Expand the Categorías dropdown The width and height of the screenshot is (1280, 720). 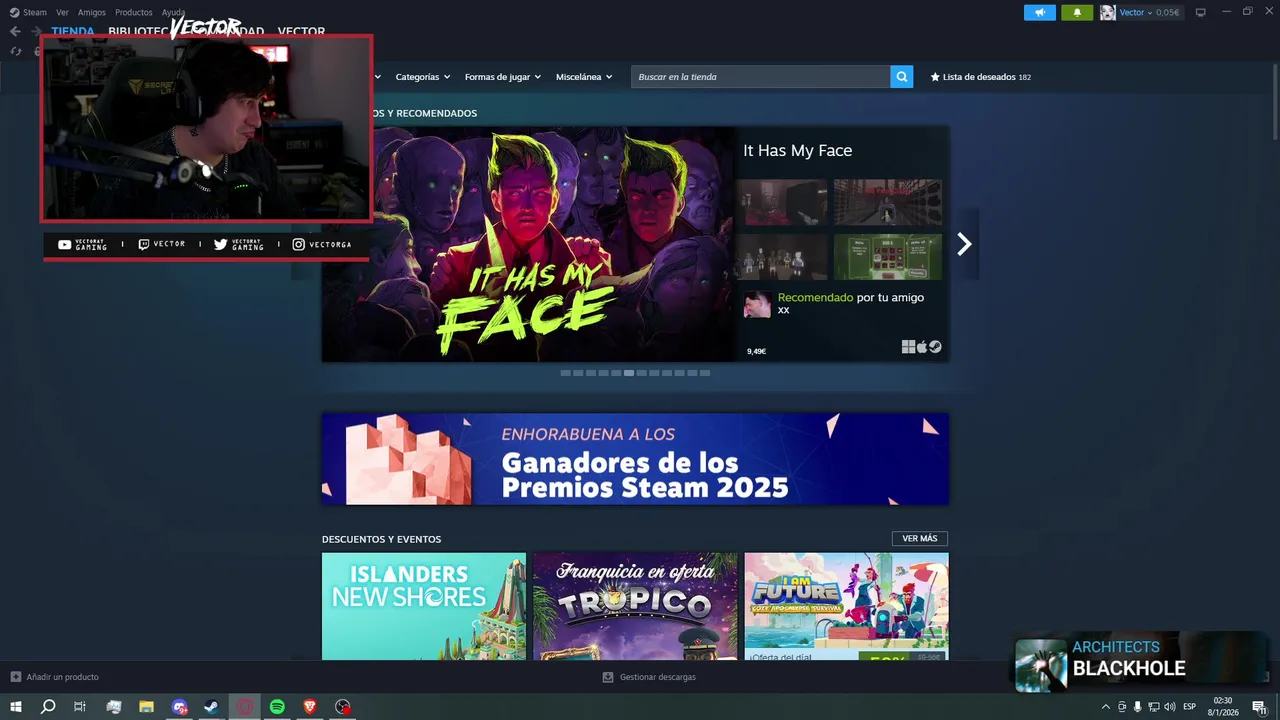(x=422, y=77)
